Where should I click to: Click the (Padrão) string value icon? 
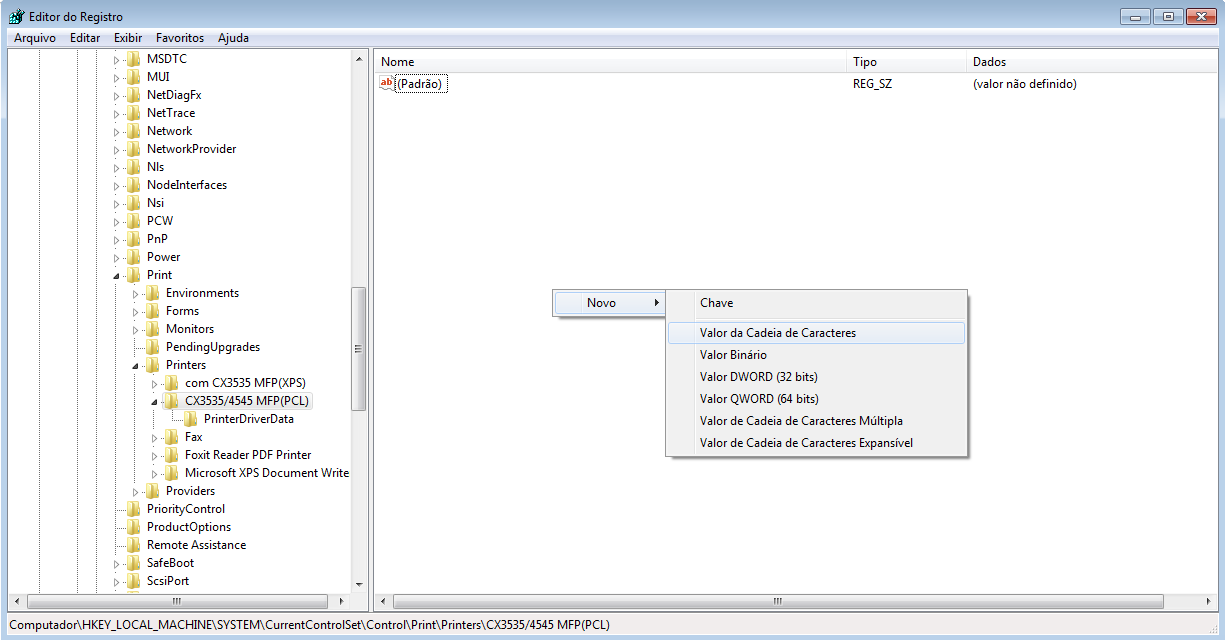click(387, 84)
